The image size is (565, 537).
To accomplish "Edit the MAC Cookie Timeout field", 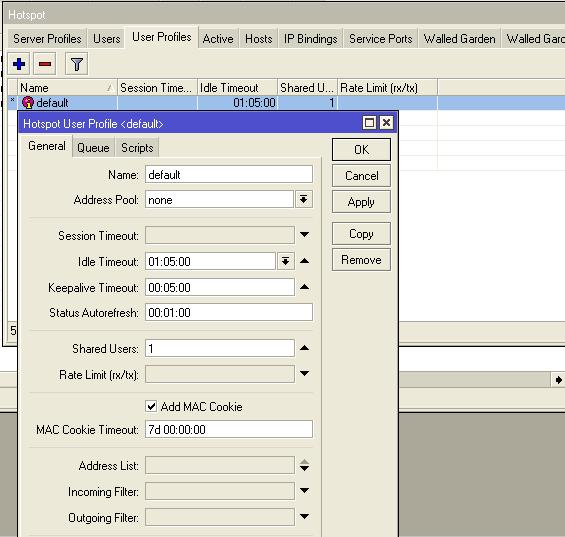I will [x=229, y=429].
